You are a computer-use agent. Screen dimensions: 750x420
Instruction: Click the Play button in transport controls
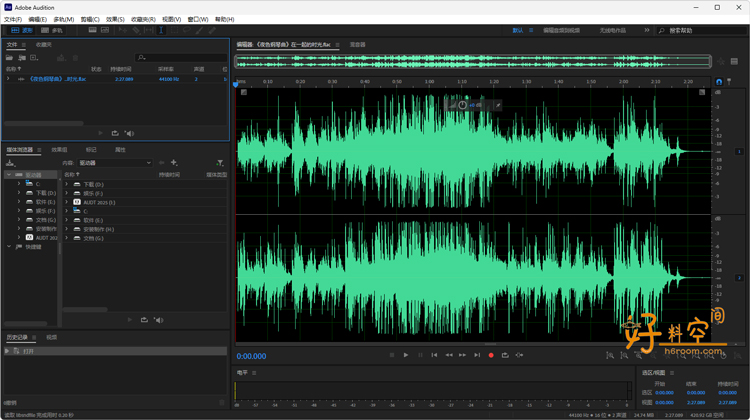(406, 355)
